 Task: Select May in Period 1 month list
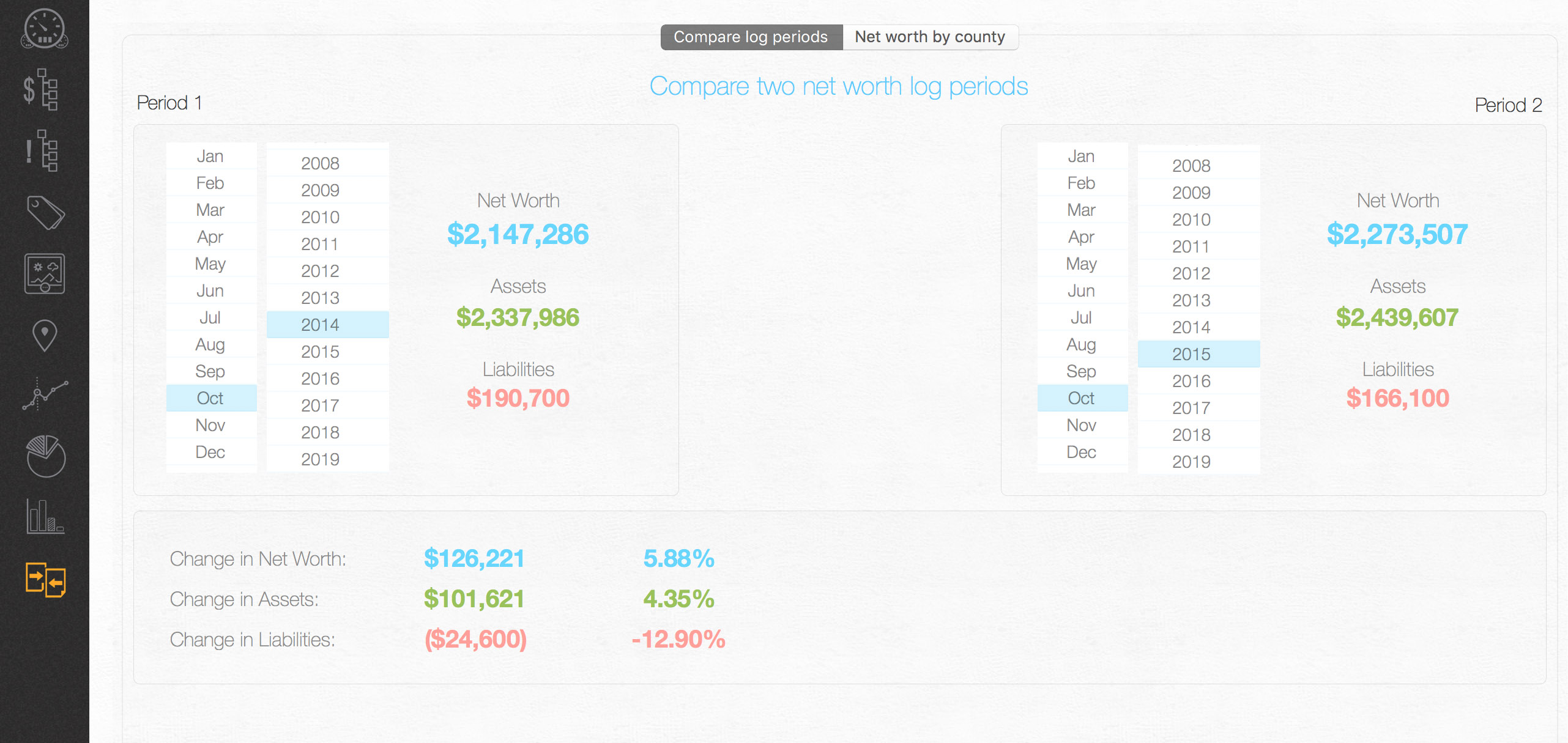(211, 264)
